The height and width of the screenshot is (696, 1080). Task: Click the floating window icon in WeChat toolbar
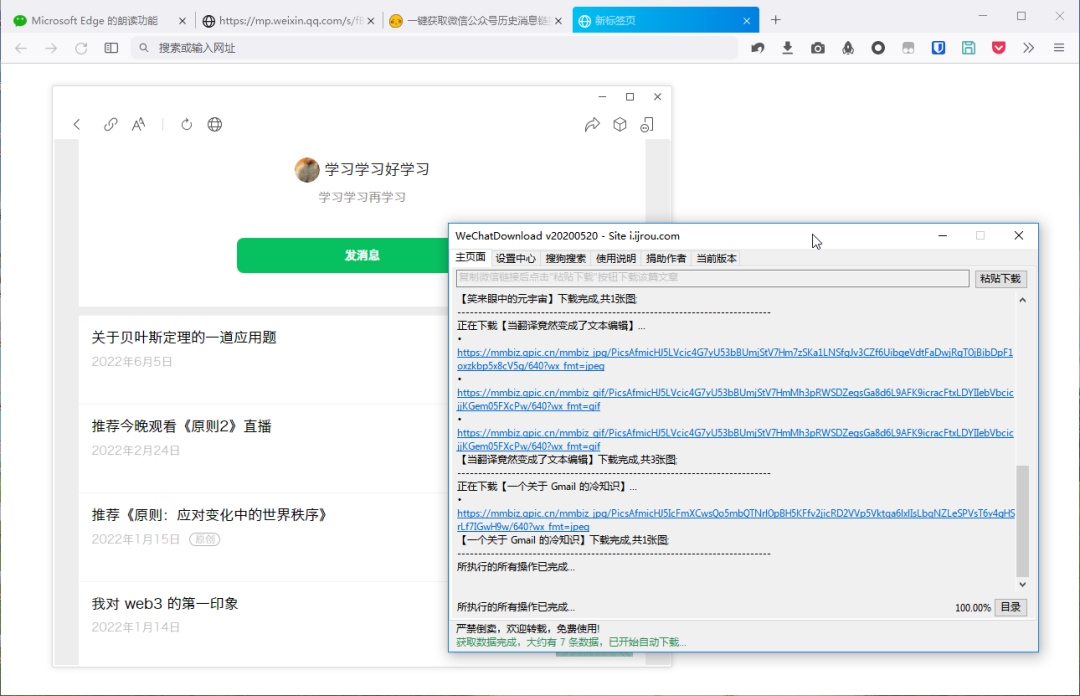(x=647, y=125)
